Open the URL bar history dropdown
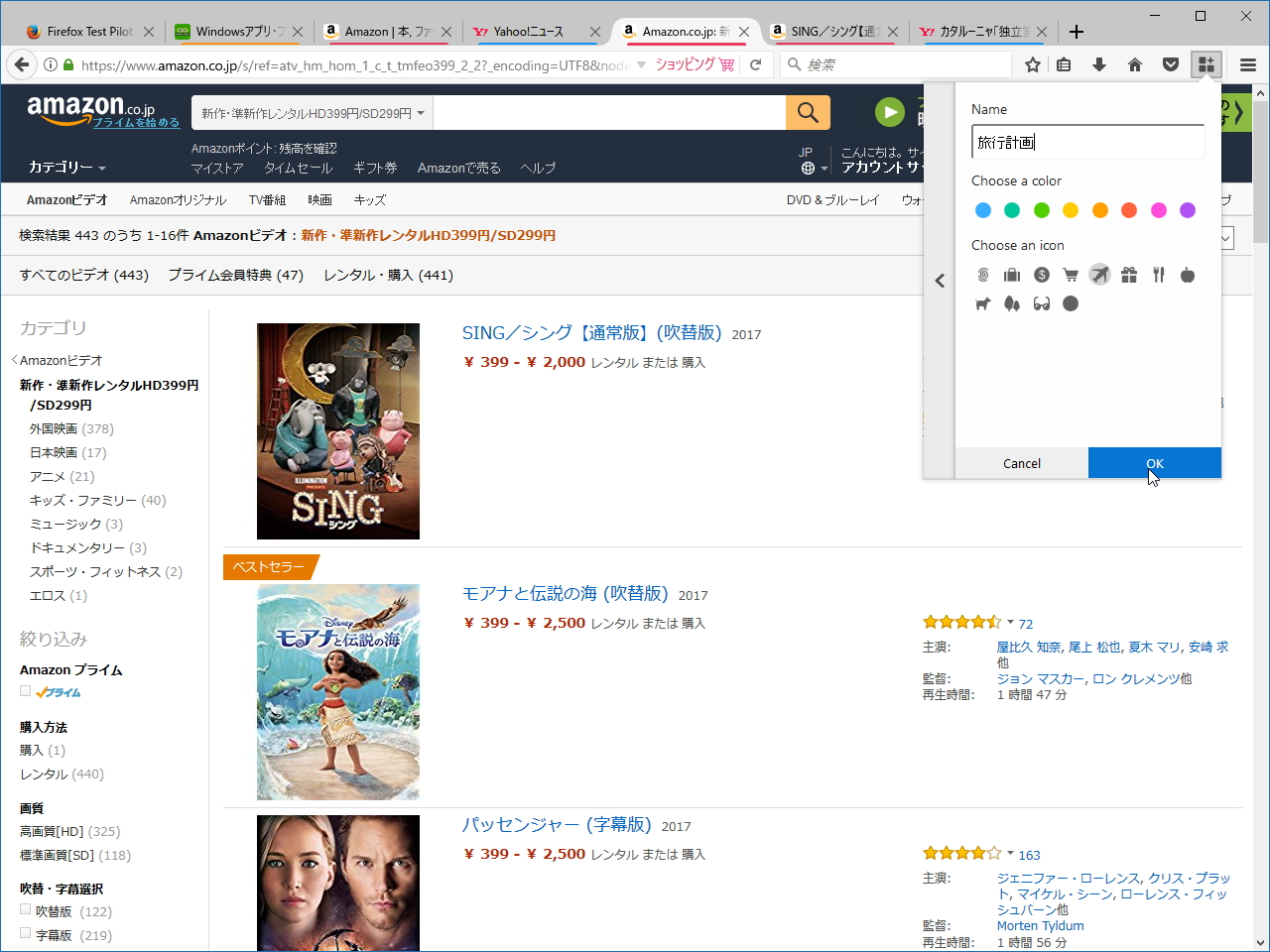Screen dimensions: 1270x952 click(x=641, y=64)
